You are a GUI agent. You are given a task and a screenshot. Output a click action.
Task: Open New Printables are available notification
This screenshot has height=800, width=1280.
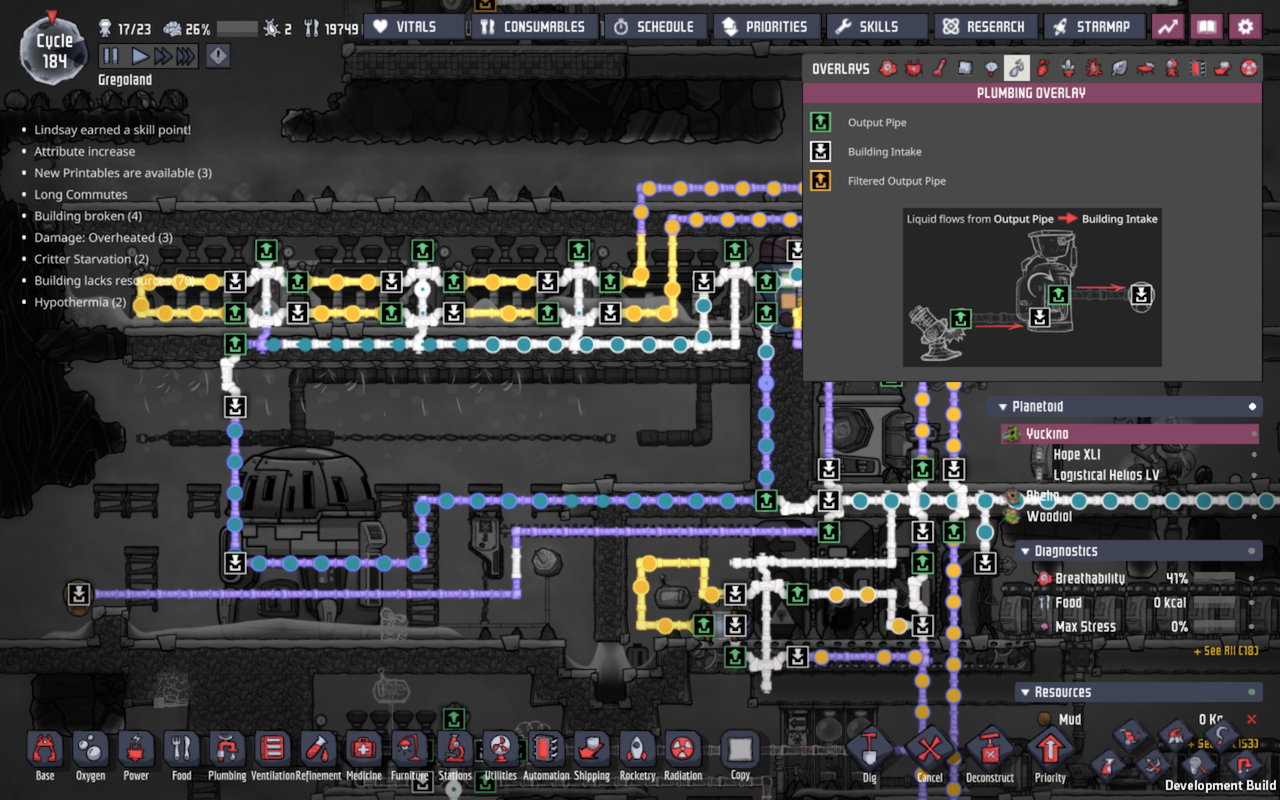(x=122, y=173)
